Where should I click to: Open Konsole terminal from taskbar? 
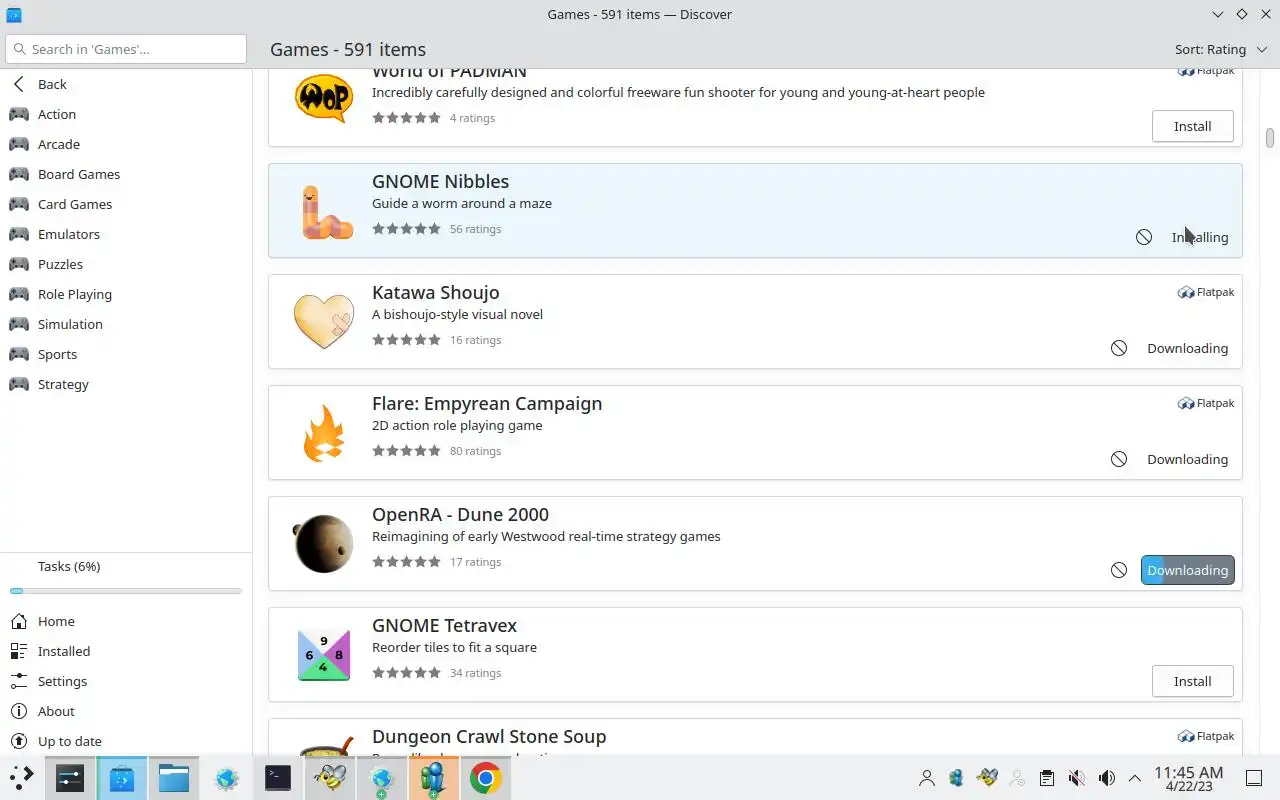[x=278, y=777]
